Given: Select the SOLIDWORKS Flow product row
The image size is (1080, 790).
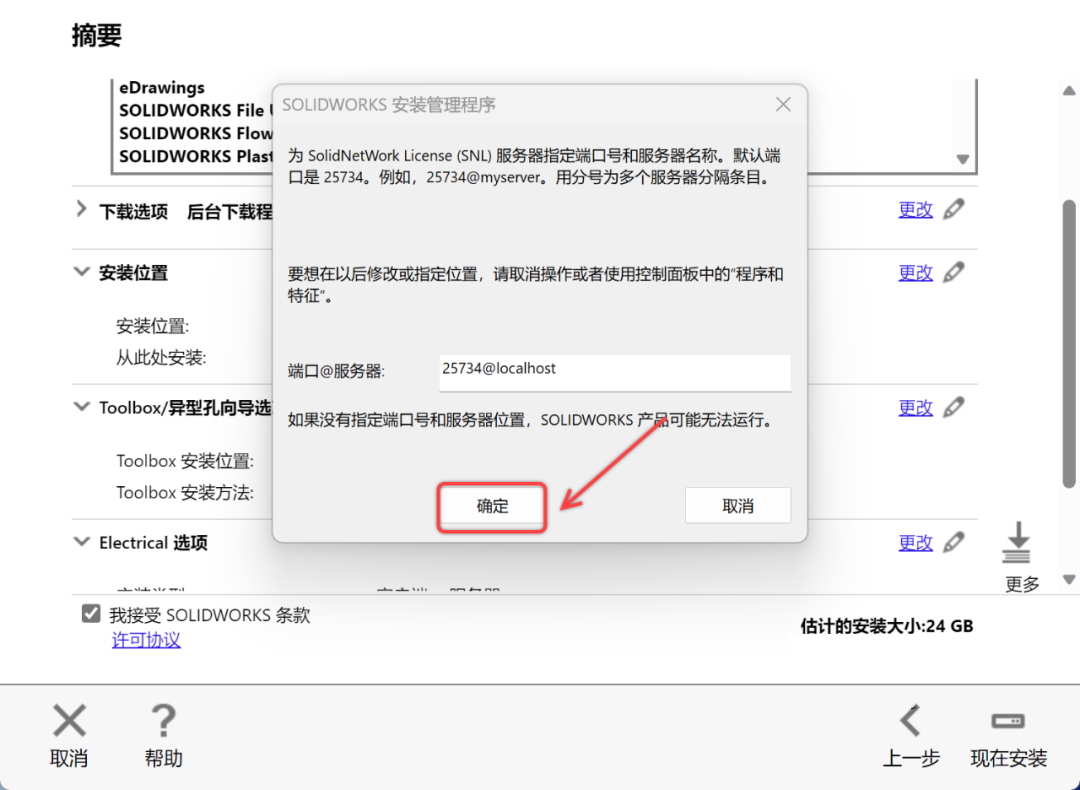Looking at the screenshot, I should point(196,134).
